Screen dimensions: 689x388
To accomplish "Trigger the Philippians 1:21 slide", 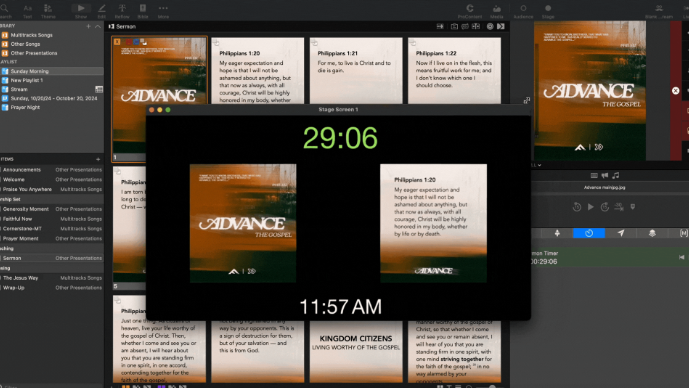I will 356,71.
